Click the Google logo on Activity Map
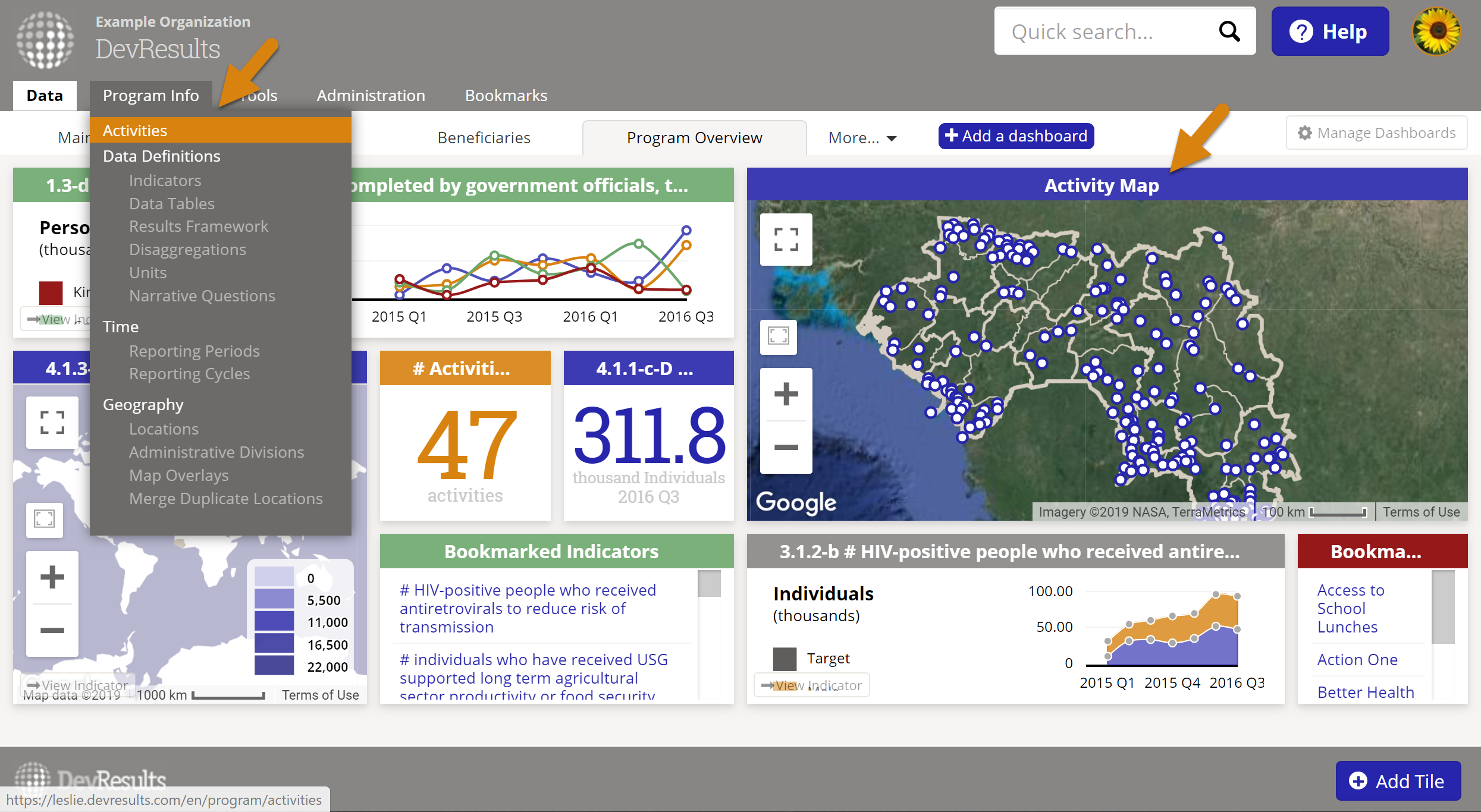The width and height of the screenshot is (1481, 812). (x=796, y=502)
